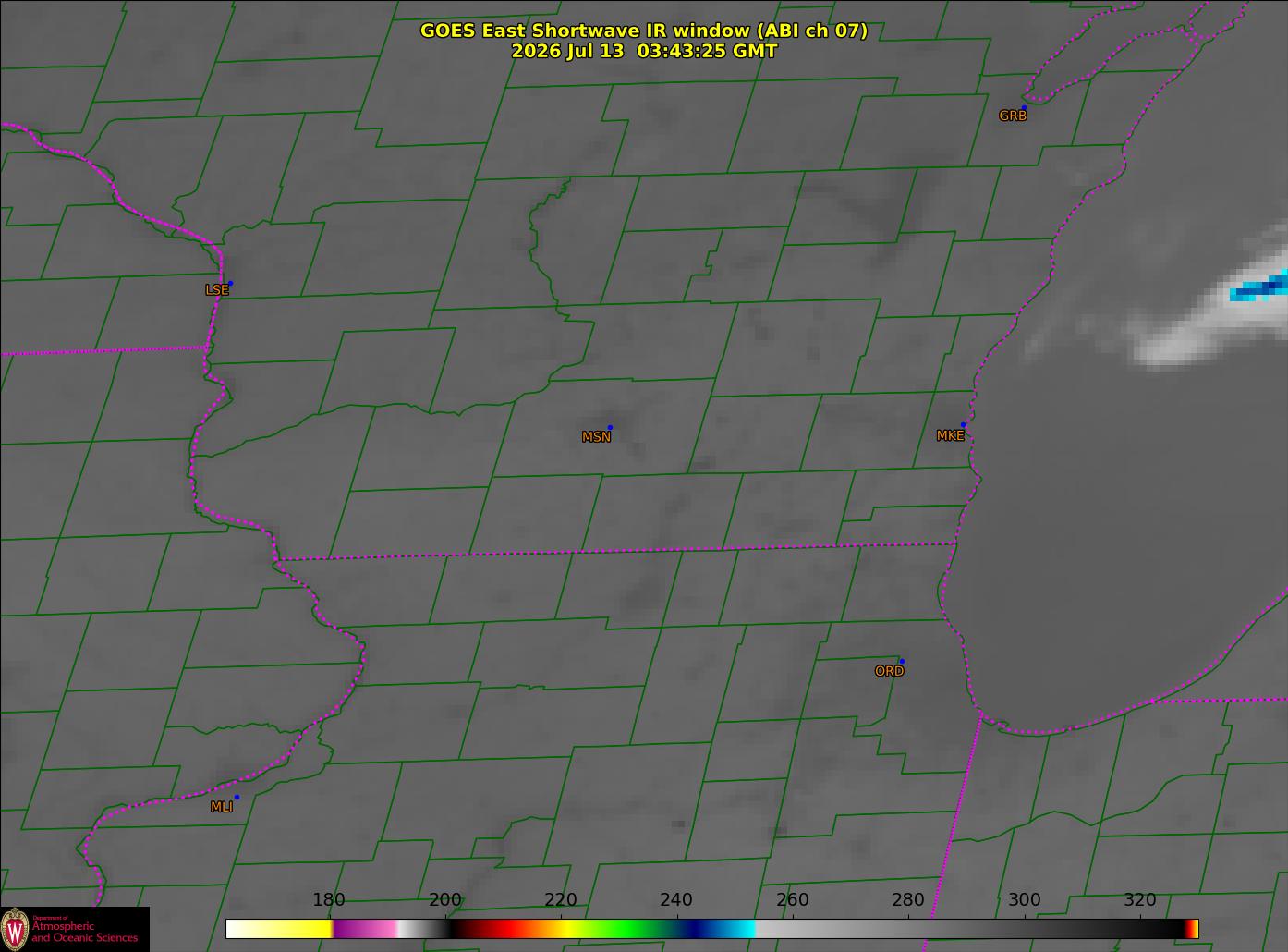Click the GOES East Shortwave IR title
Viewport: 1288px width, 952px height.
644,31
